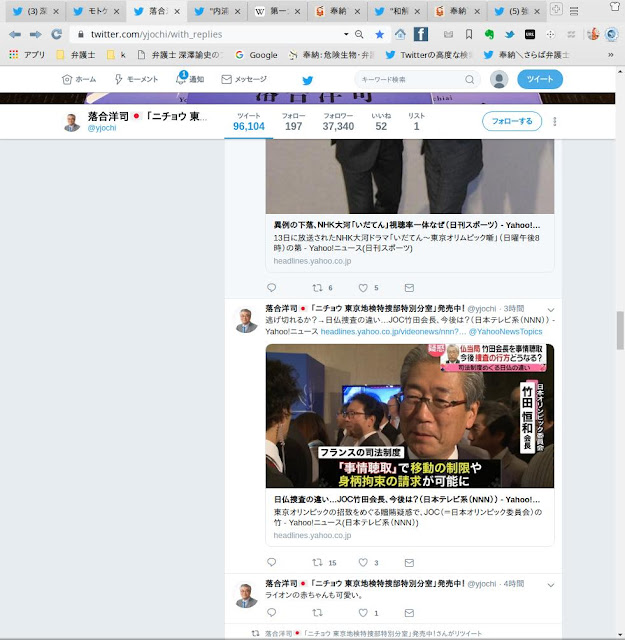Image resolution: width=625 pixels, height=640 pixels.
Task: Open the Facebook extension icon
Action: [x=421, y=34]
